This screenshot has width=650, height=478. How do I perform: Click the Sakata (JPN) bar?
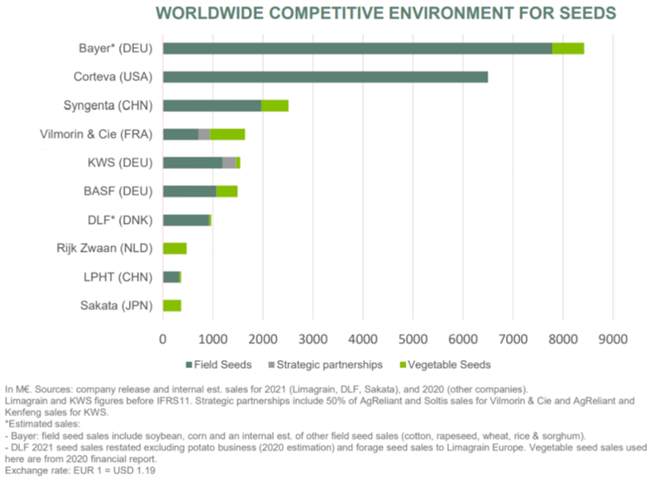[x=172, y=305]
